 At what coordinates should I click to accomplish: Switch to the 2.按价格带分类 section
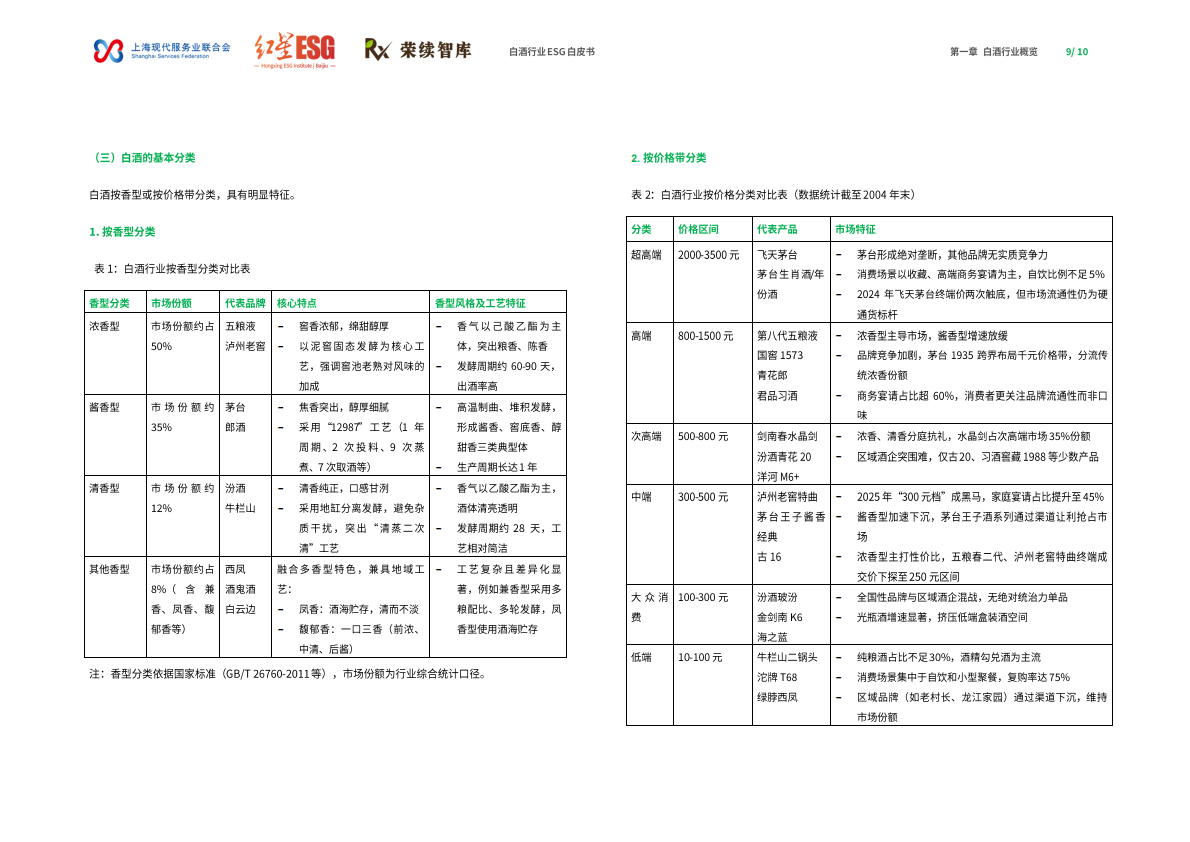667,157
